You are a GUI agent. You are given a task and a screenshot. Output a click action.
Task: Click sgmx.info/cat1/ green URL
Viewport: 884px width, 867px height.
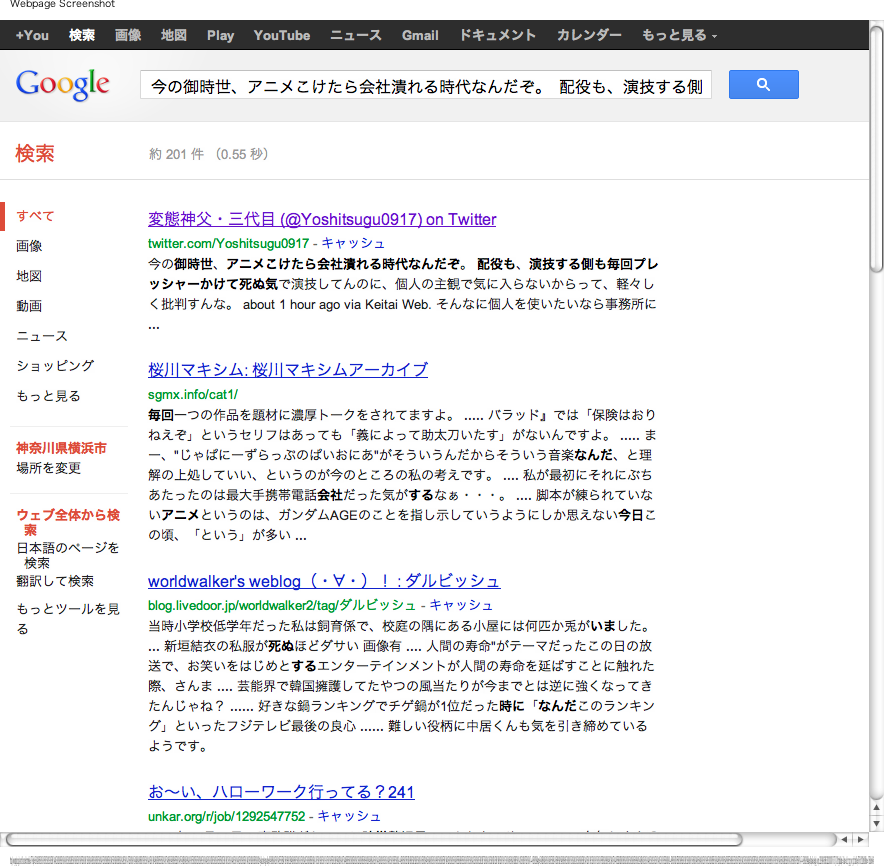coord(193,395)
